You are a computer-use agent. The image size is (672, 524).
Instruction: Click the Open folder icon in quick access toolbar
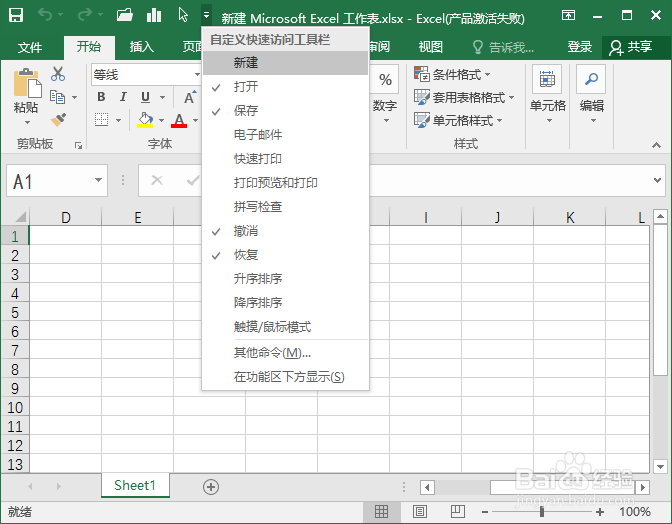pyautogui.click(x=124, y=15)
